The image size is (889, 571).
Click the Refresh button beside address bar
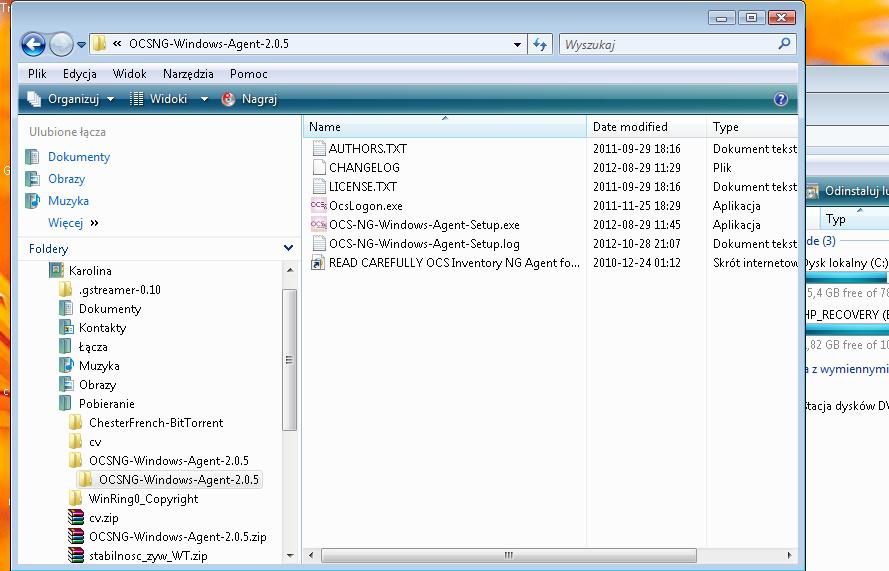tap(540, 44)
